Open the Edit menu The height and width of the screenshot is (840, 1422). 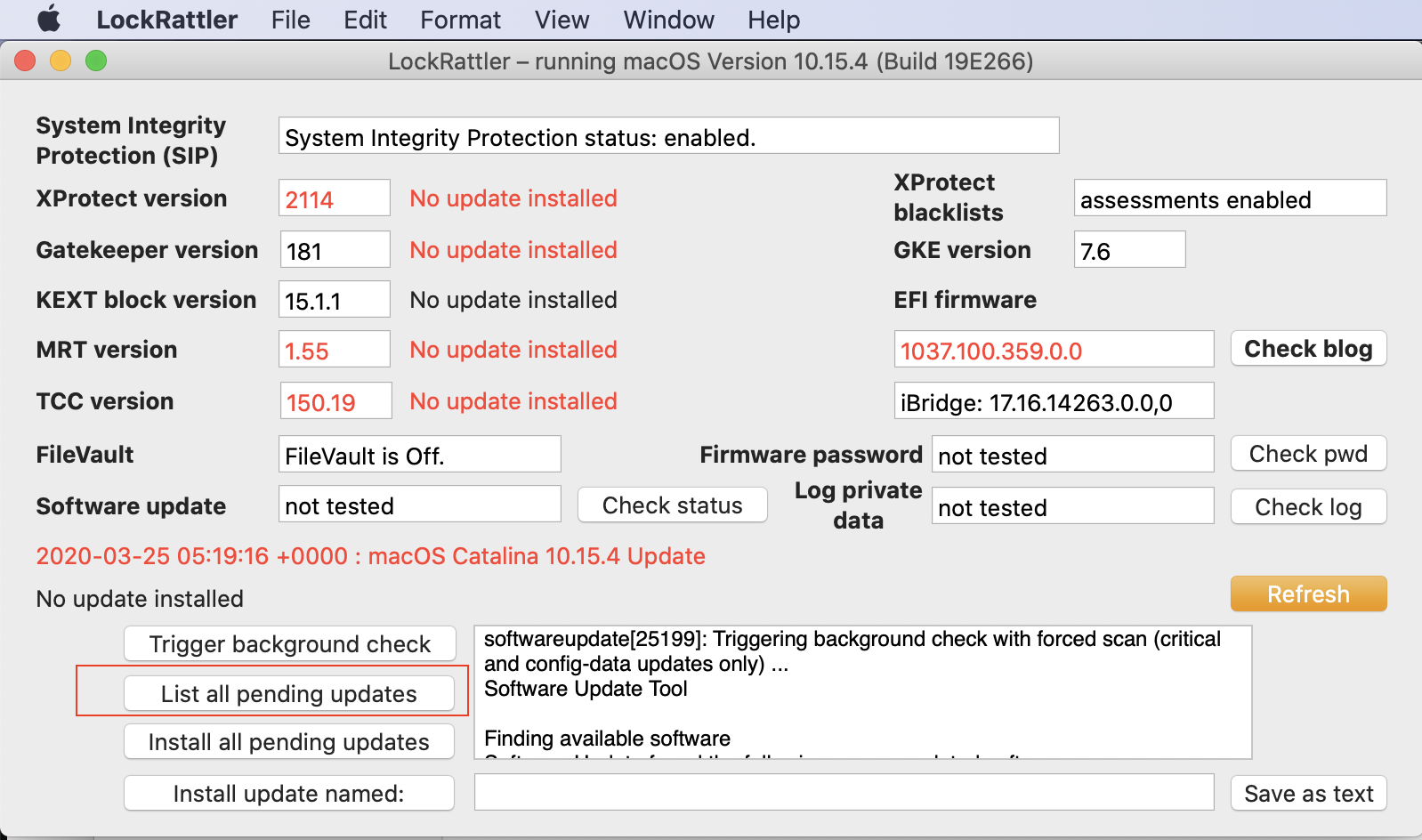[365, 20]
